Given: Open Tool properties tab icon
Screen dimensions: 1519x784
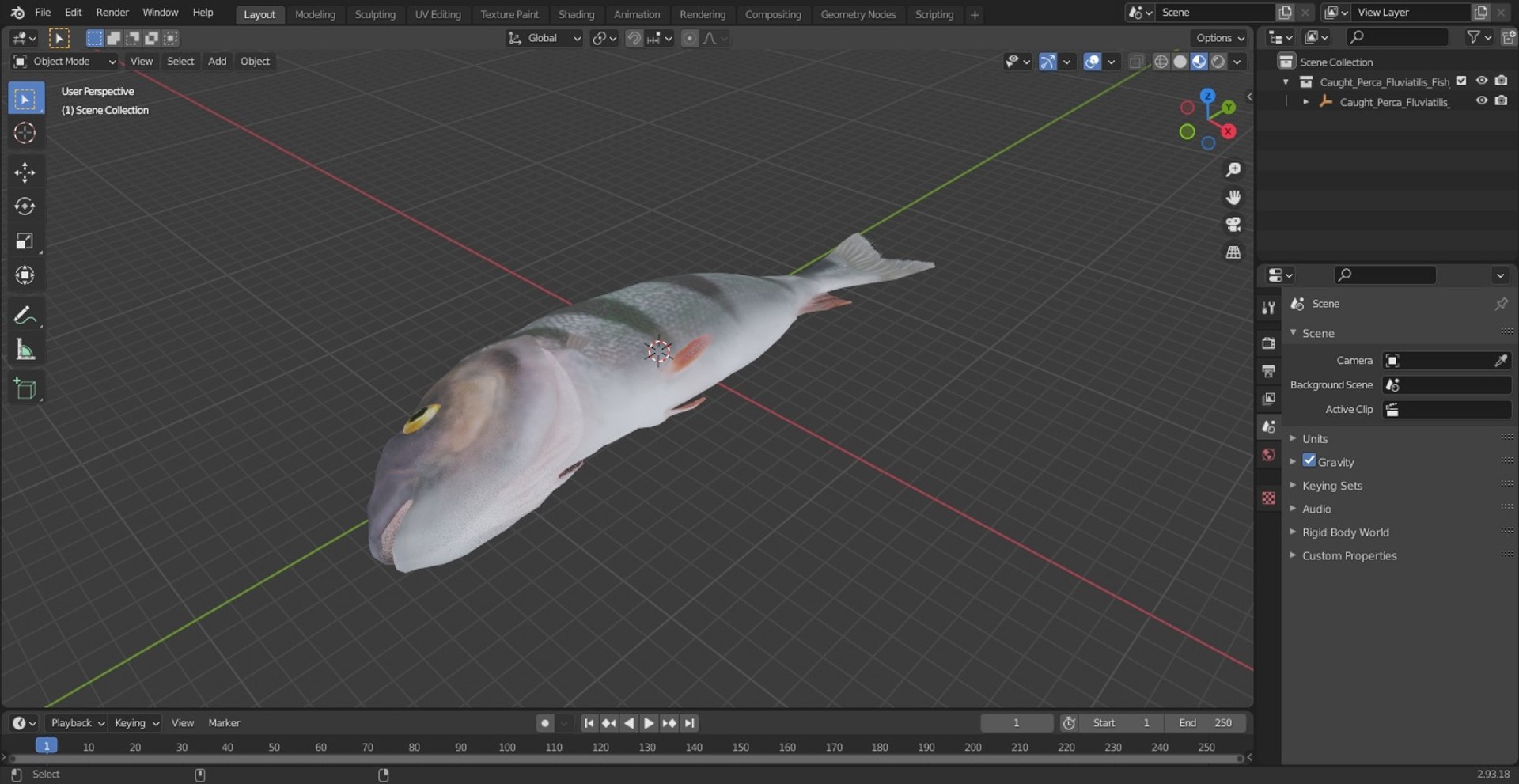Looking at the screenshot, I should 1269,308.
